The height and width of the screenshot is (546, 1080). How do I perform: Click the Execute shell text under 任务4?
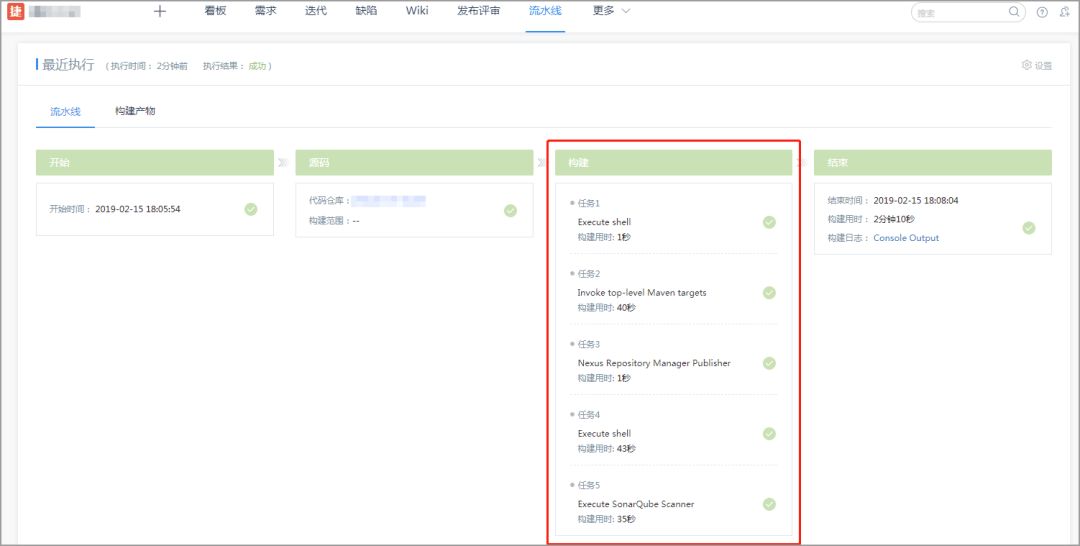(604, 434)
